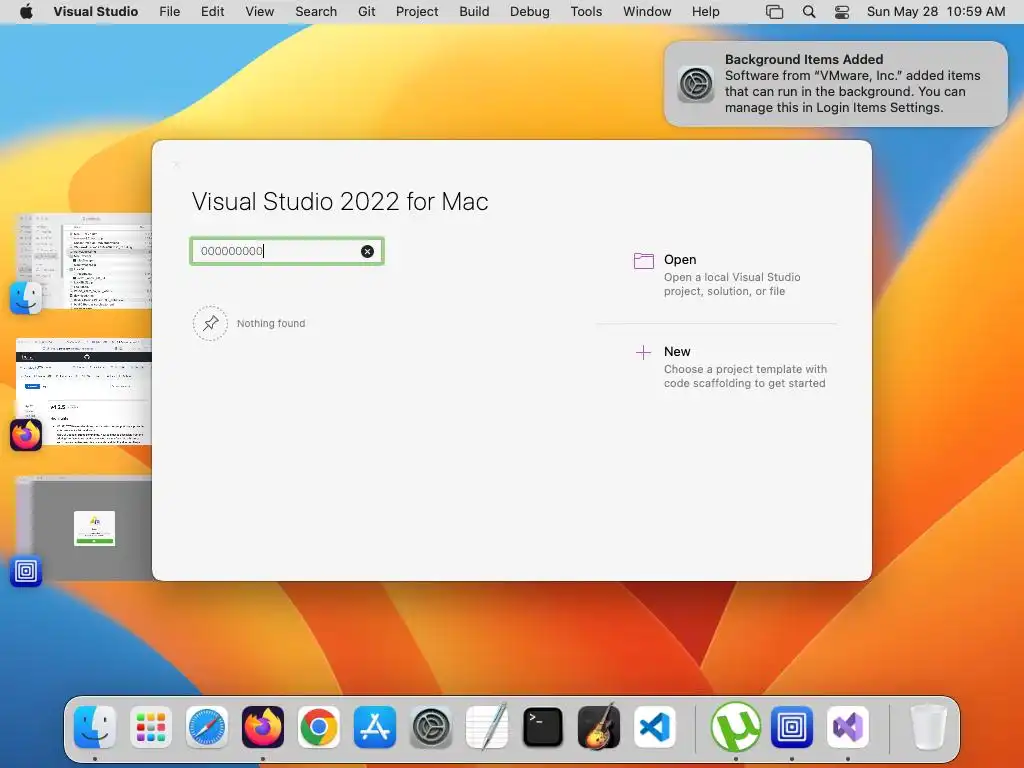The image size is (1024, 768).
Task: Open TextEdit from the Dock
Action: coord(487,727)
